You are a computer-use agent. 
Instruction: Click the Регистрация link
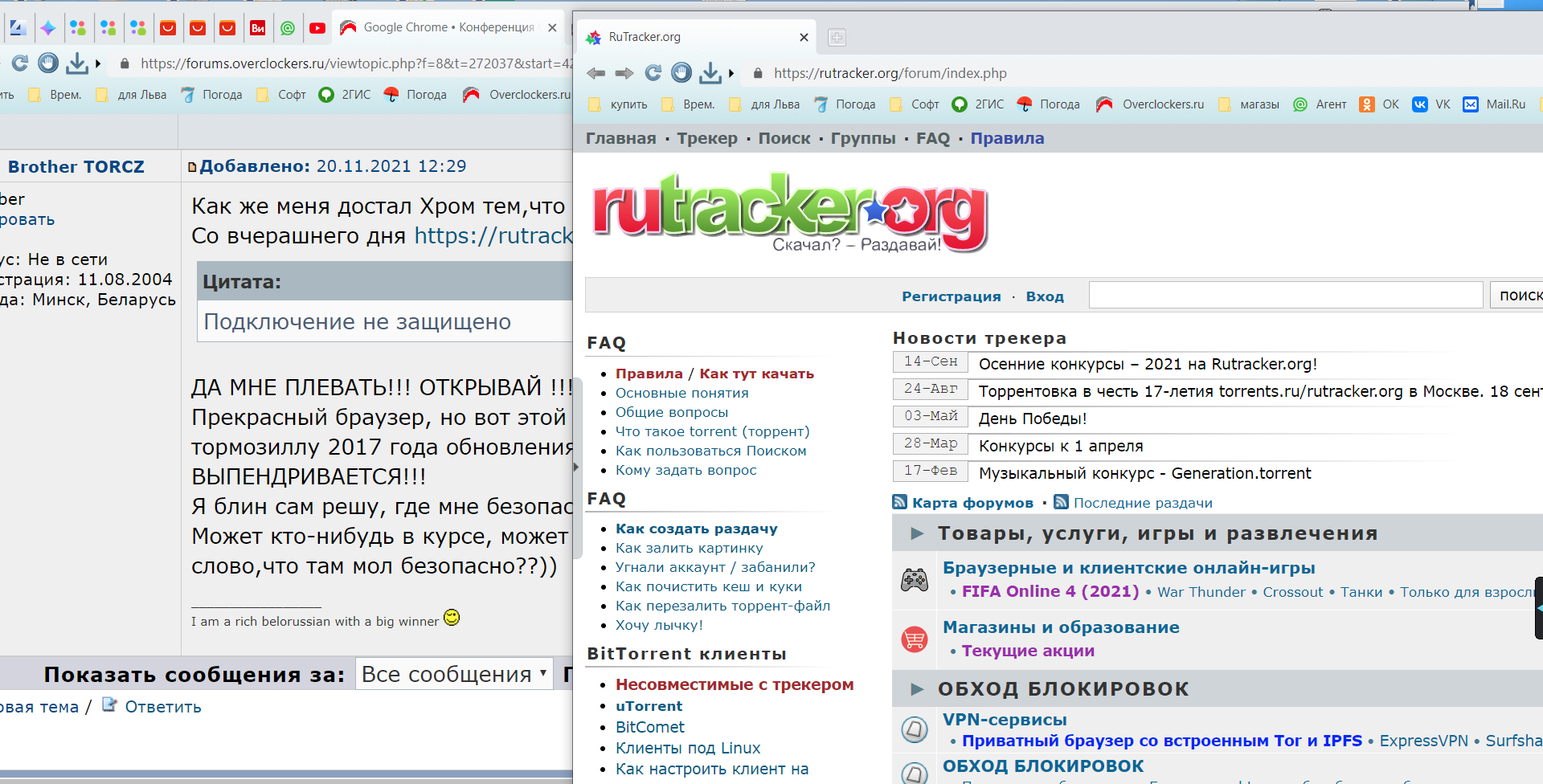[x=952, y=296]
